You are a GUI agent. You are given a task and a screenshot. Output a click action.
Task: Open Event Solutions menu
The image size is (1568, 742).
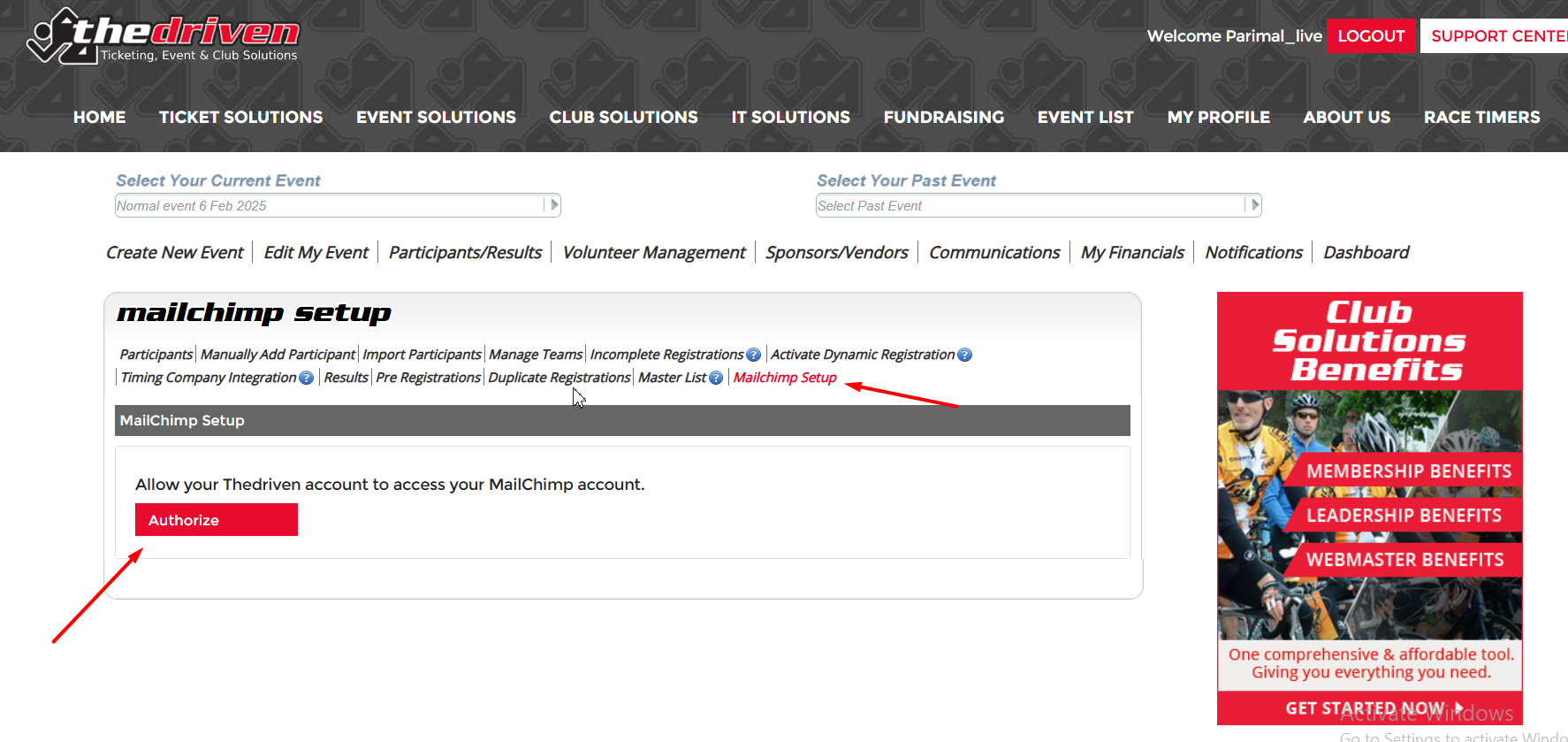pyautogui.click(x=436, y=117)
